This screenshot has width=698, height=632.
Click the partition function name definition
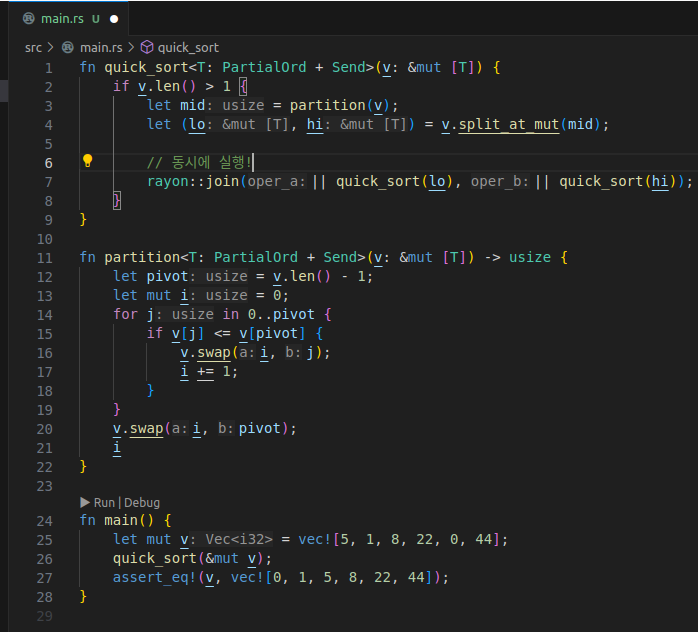point(141,257)
